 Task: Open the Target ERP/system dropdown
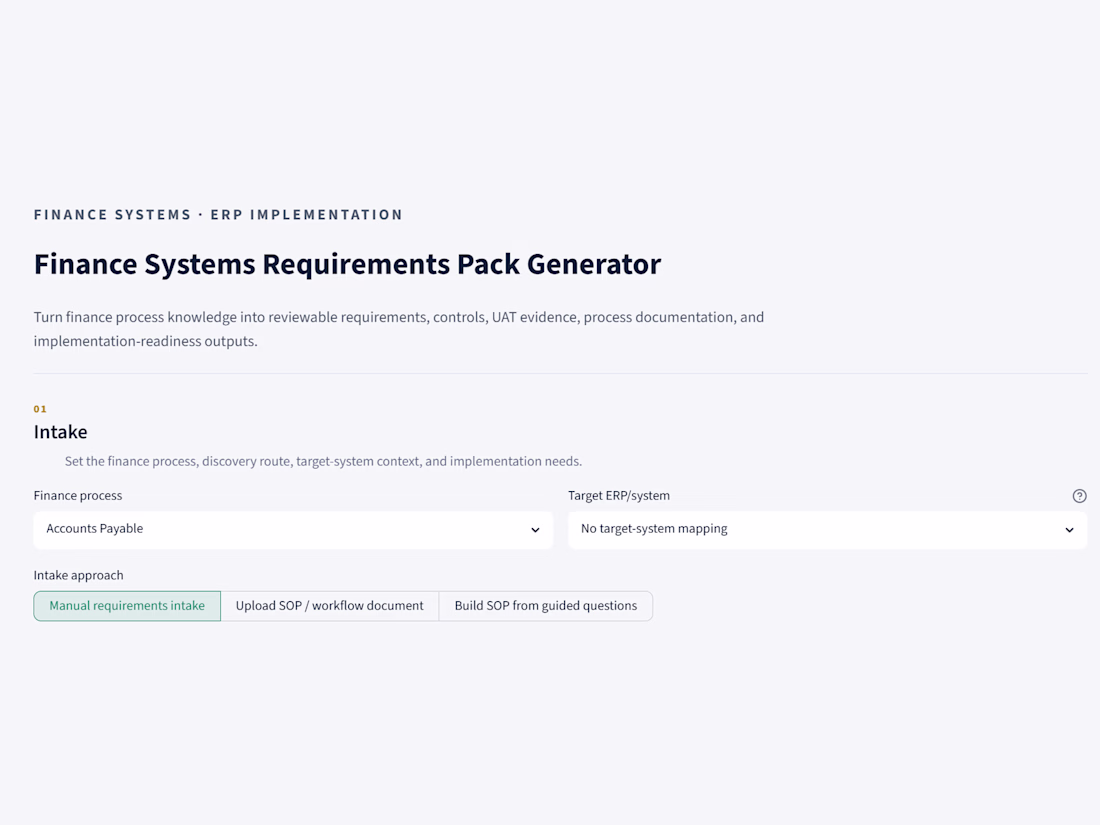pyautogui.click(x=827, y=529)
